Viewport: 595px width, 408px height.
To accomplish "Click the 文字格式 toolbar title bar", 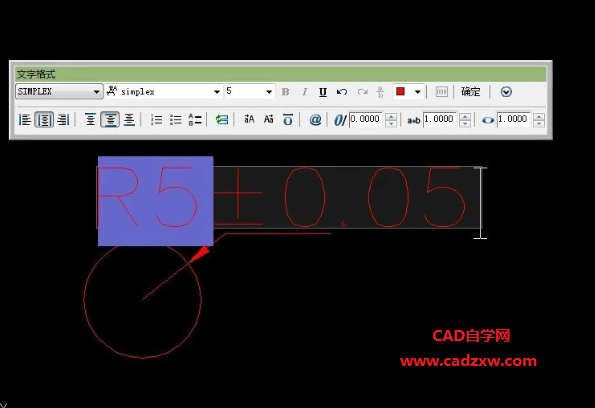I will (x=280, y=74).
